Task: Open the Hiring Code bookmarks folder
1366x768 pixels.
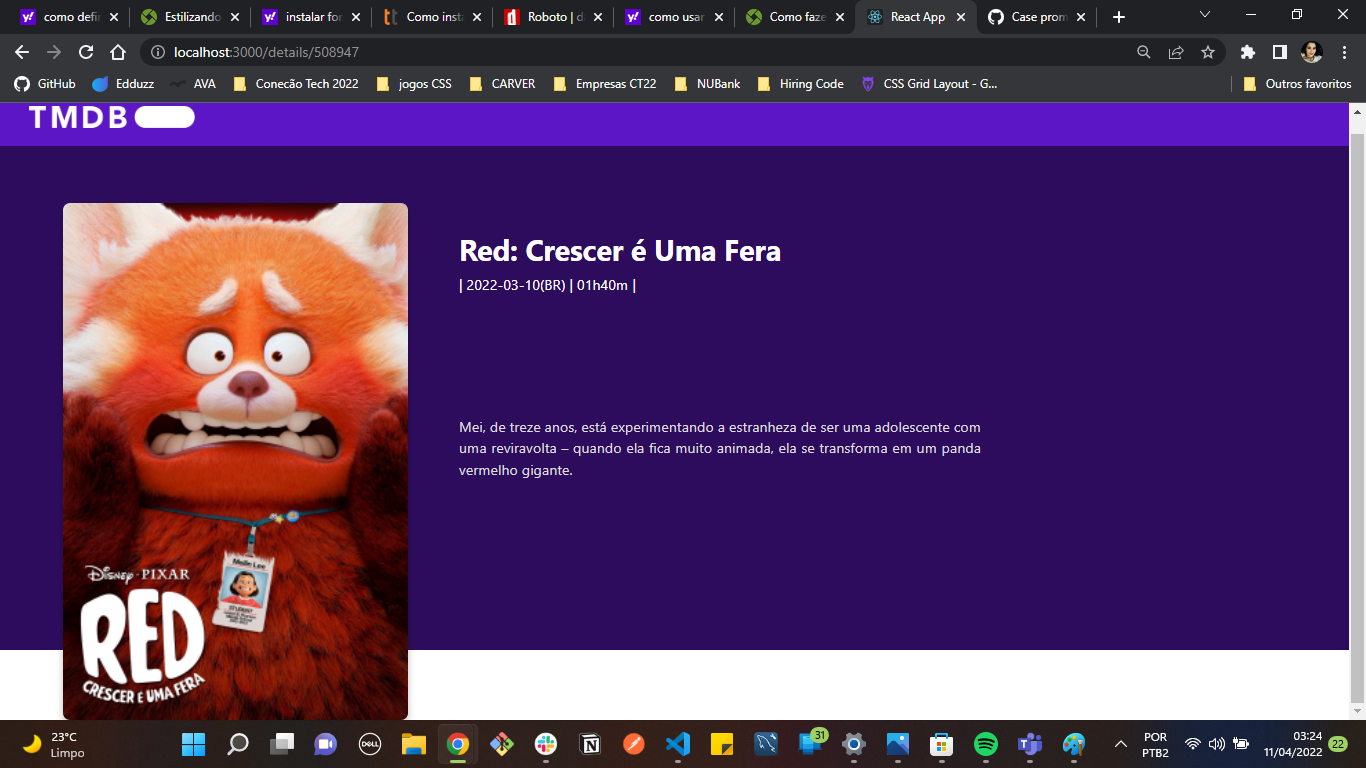Action: (x=800, y=84)
